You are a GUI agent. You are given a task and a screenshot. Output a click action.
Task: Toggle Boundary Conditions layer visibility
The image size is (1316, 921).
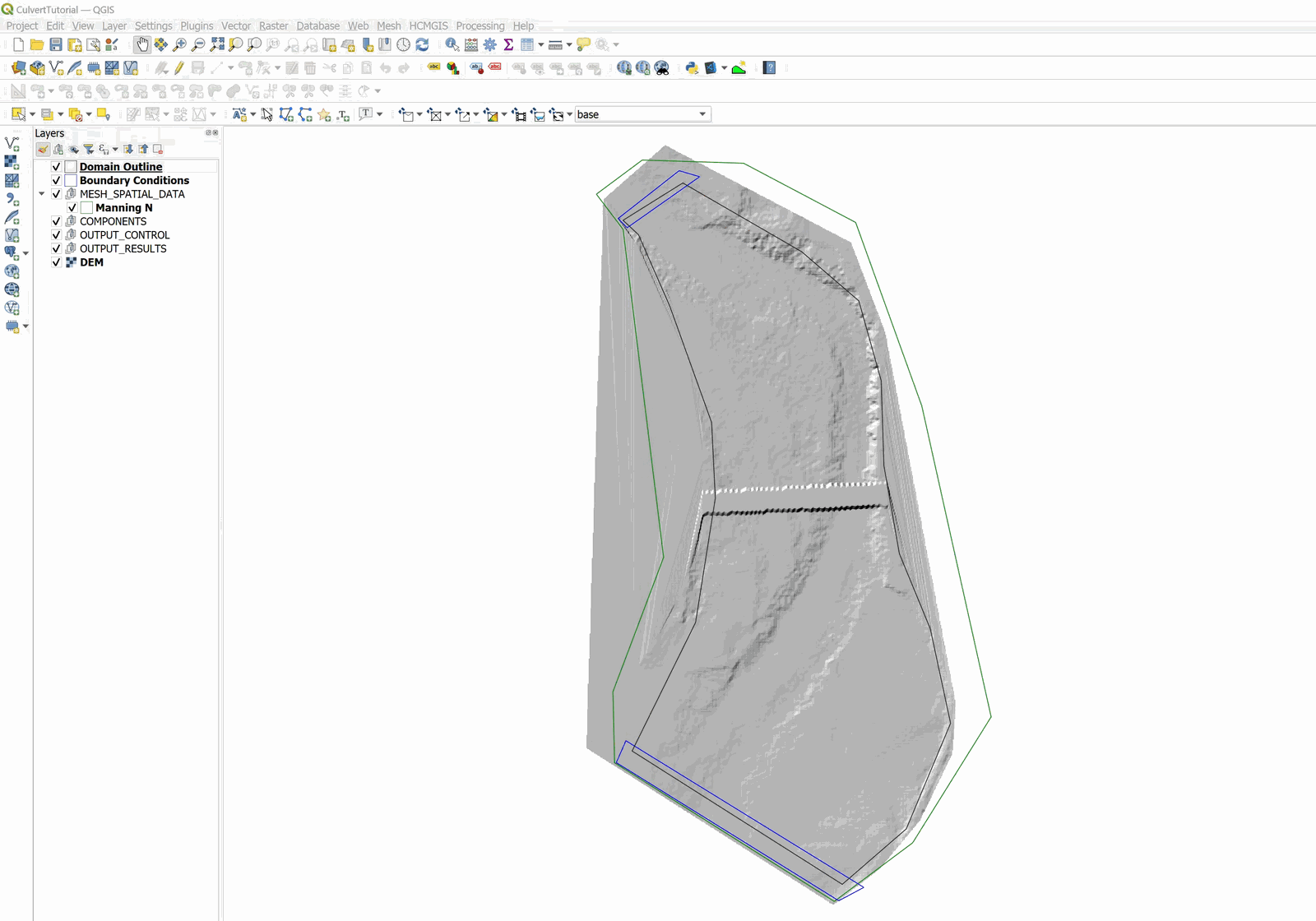click(57, 180)
